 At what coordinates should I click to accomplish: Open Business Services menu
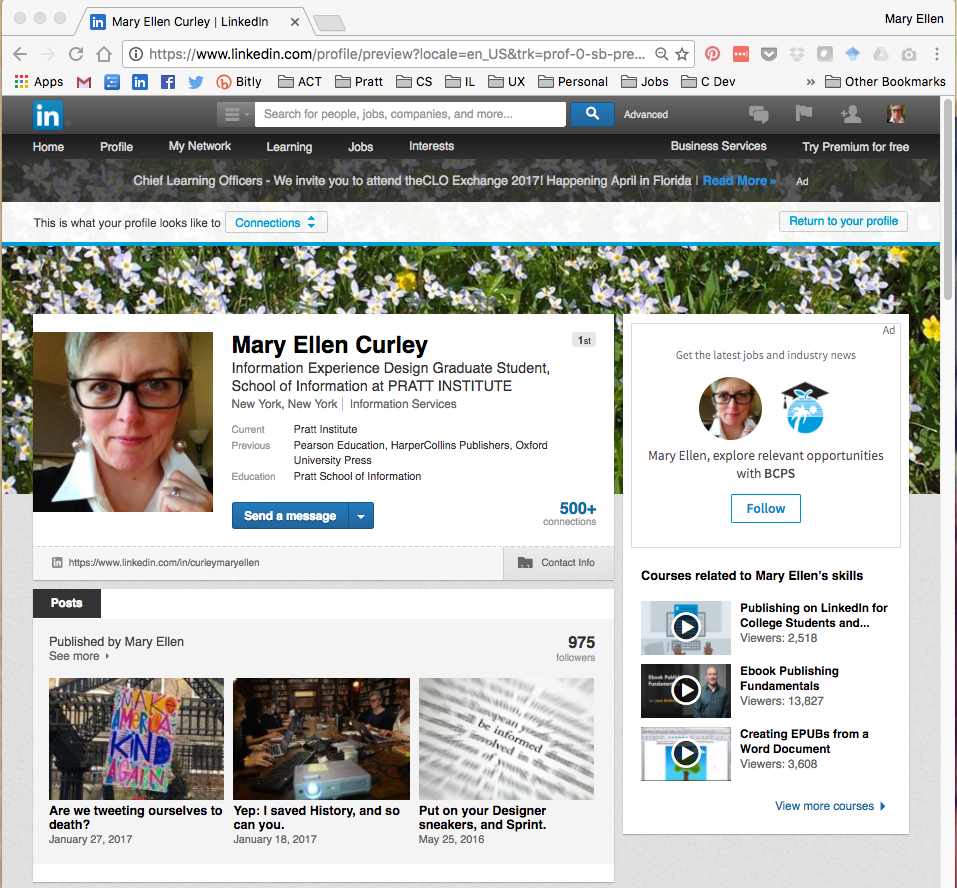tap(718, 146)
